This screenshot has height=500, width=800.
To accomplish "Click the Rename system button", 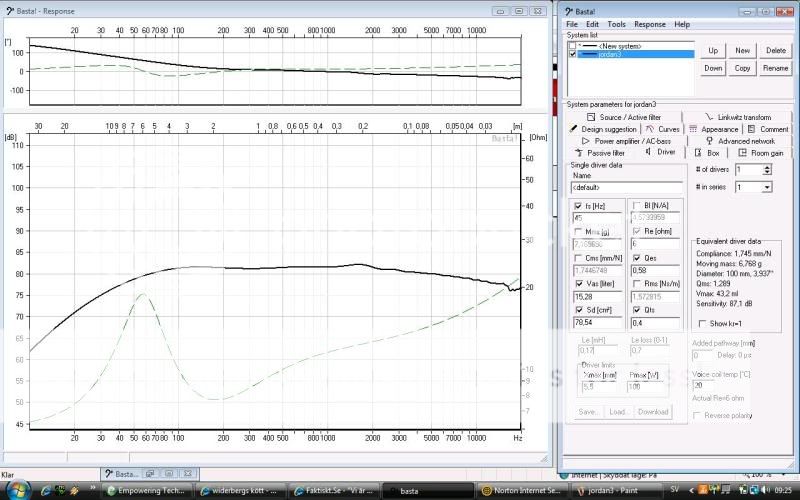I will pyautogui.click(x=776, y=68).
